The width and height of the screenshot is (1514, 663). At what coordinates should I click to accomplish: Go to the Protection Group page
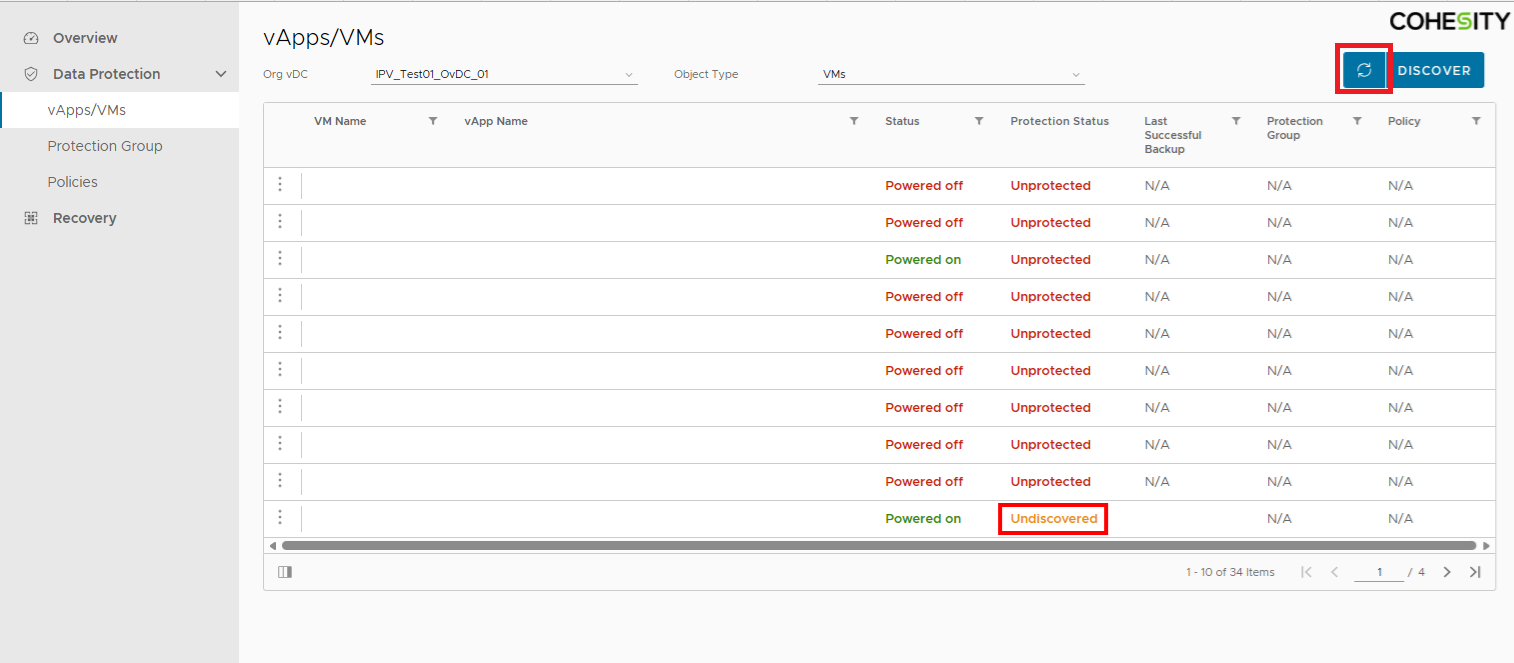(105, 146)
